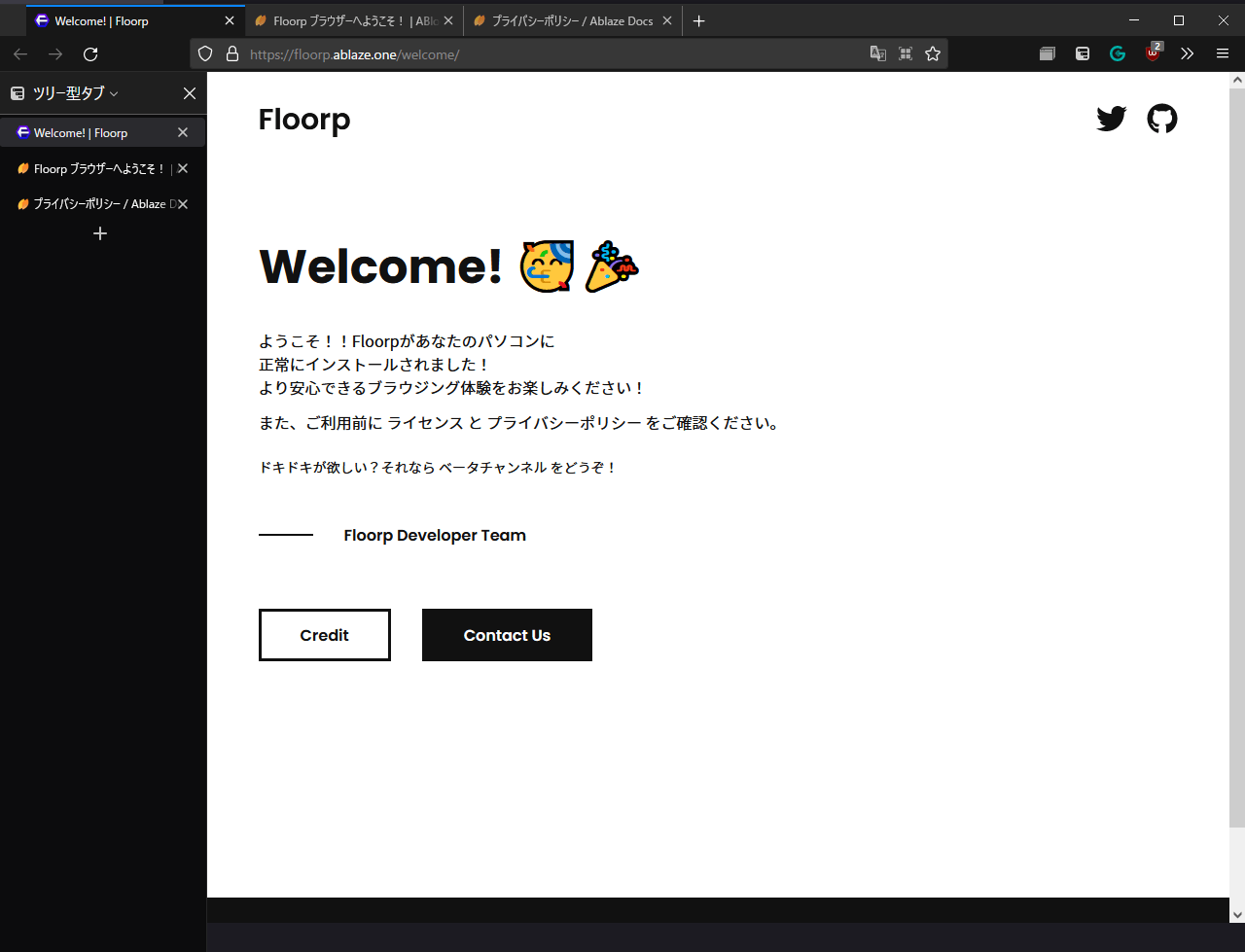
Task: Close the Floorp ブラウザーへようこそ top tab
Action: (448, 21)
